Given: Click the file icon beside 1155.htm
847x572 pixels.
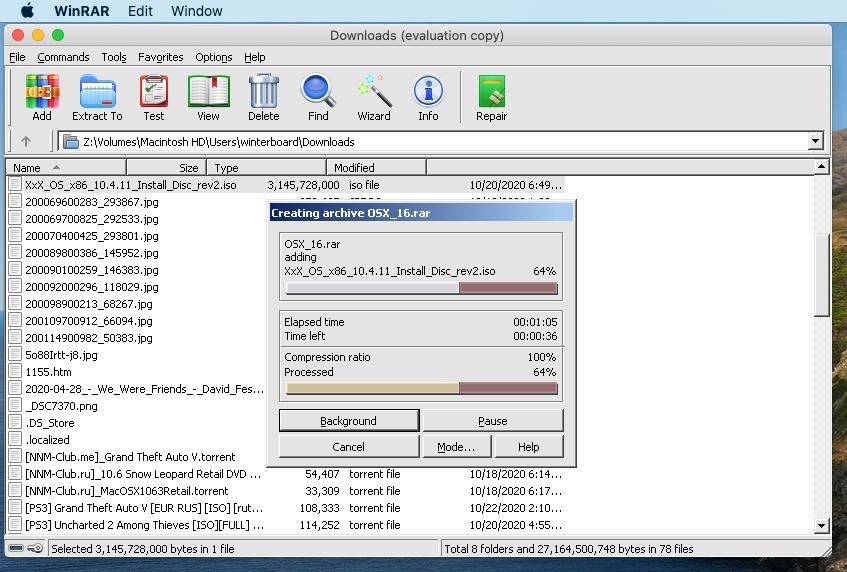Looking at the screenshot, I should click(x=15, y=372).
